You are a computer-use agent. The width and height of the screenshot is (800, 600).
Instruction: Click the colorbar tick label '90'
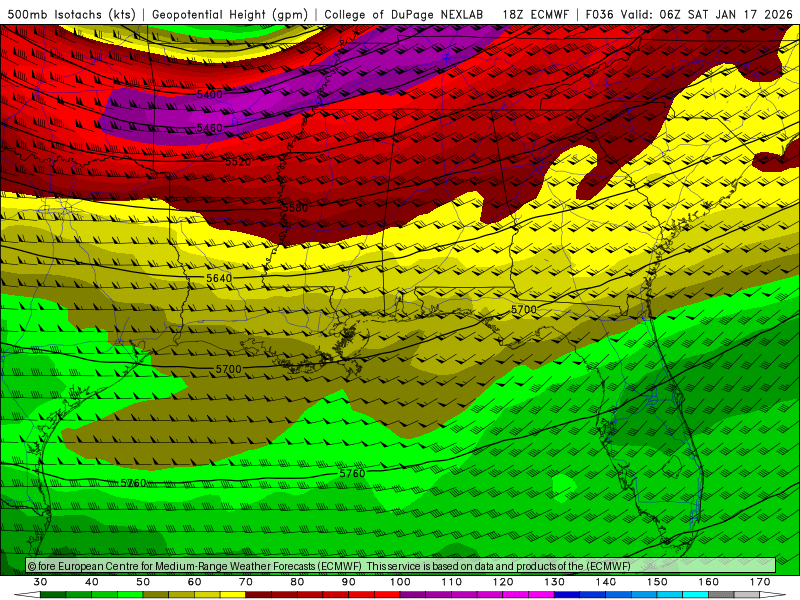pos(348,582)
